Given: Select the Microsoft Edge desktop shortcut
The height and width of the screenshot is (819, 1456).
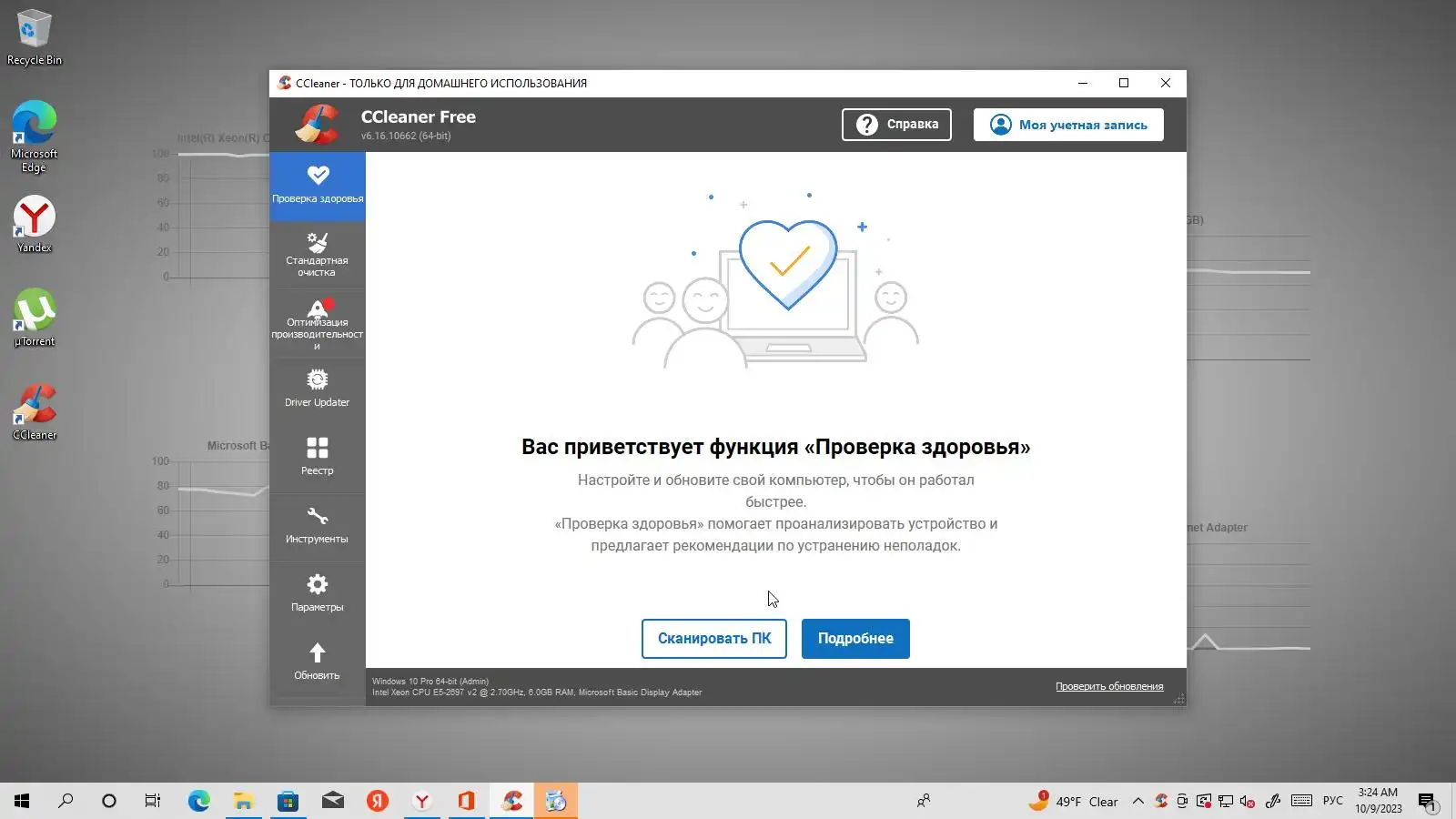Looking at the screenshot, I should click(x=35, y=136).
